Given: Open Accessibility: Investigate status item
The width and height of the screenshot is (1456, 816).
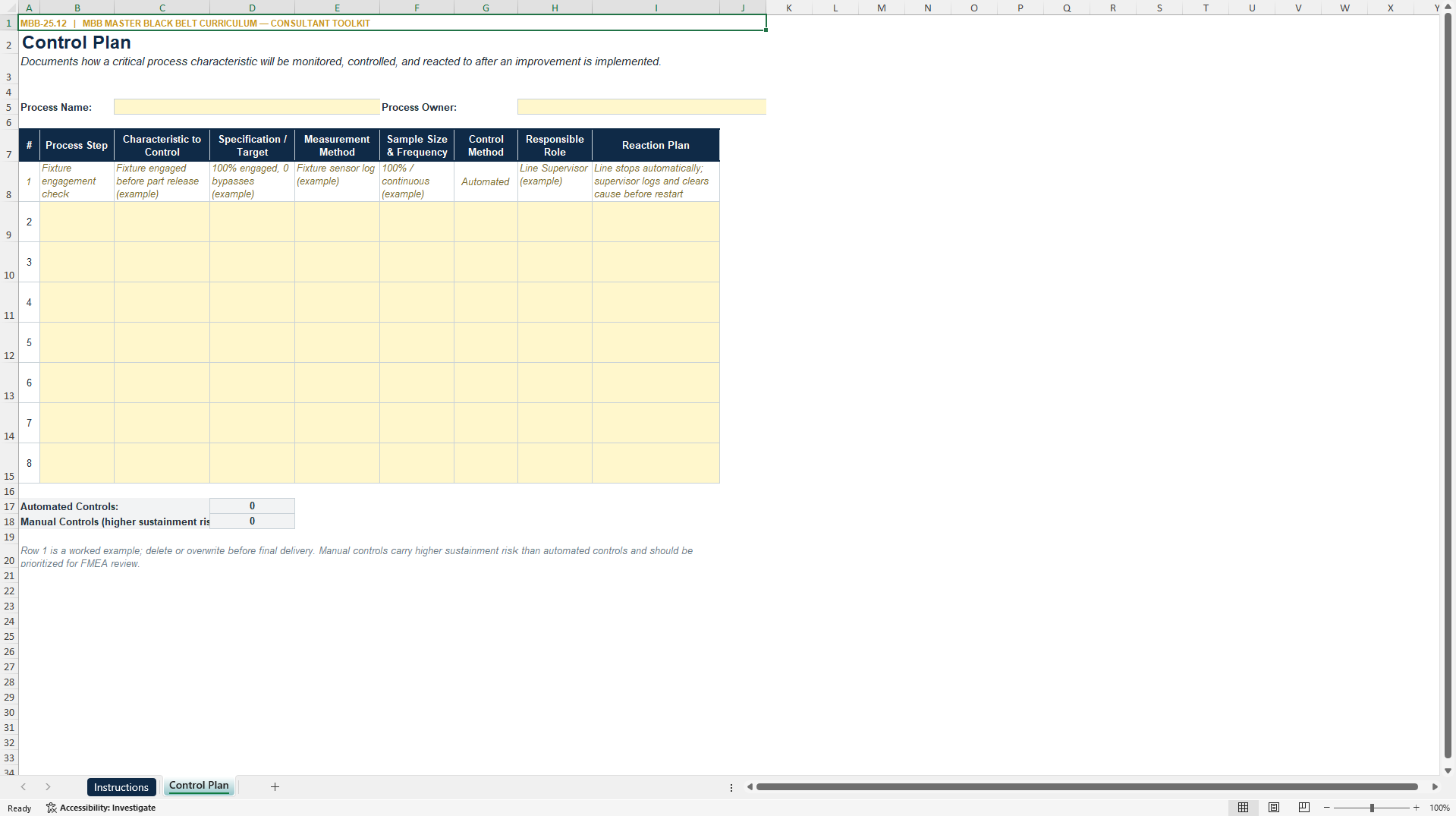Looking at the screenshot, I should (x=101, y=808).
